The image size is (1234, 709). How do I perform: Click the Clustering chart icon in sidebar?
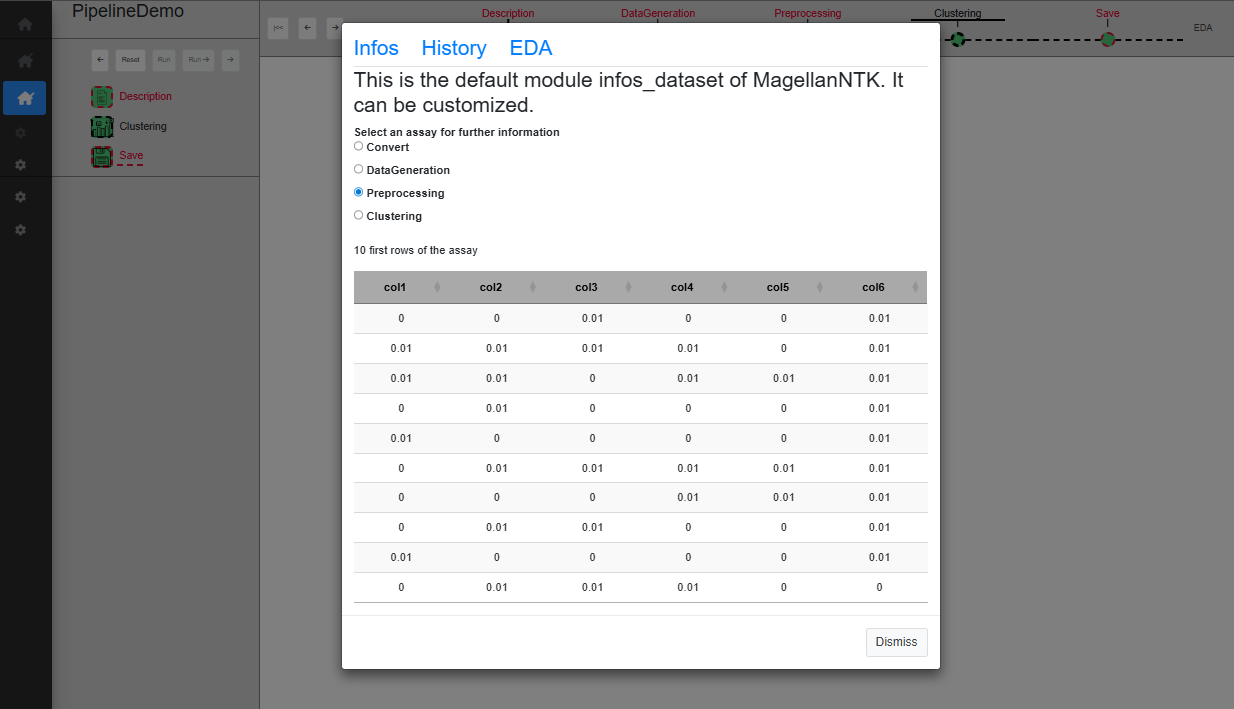tap(102, 127)
